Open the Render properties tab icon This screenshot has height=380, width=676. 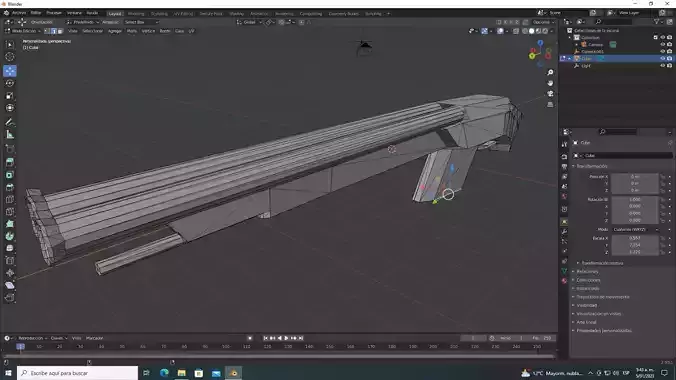564,157
